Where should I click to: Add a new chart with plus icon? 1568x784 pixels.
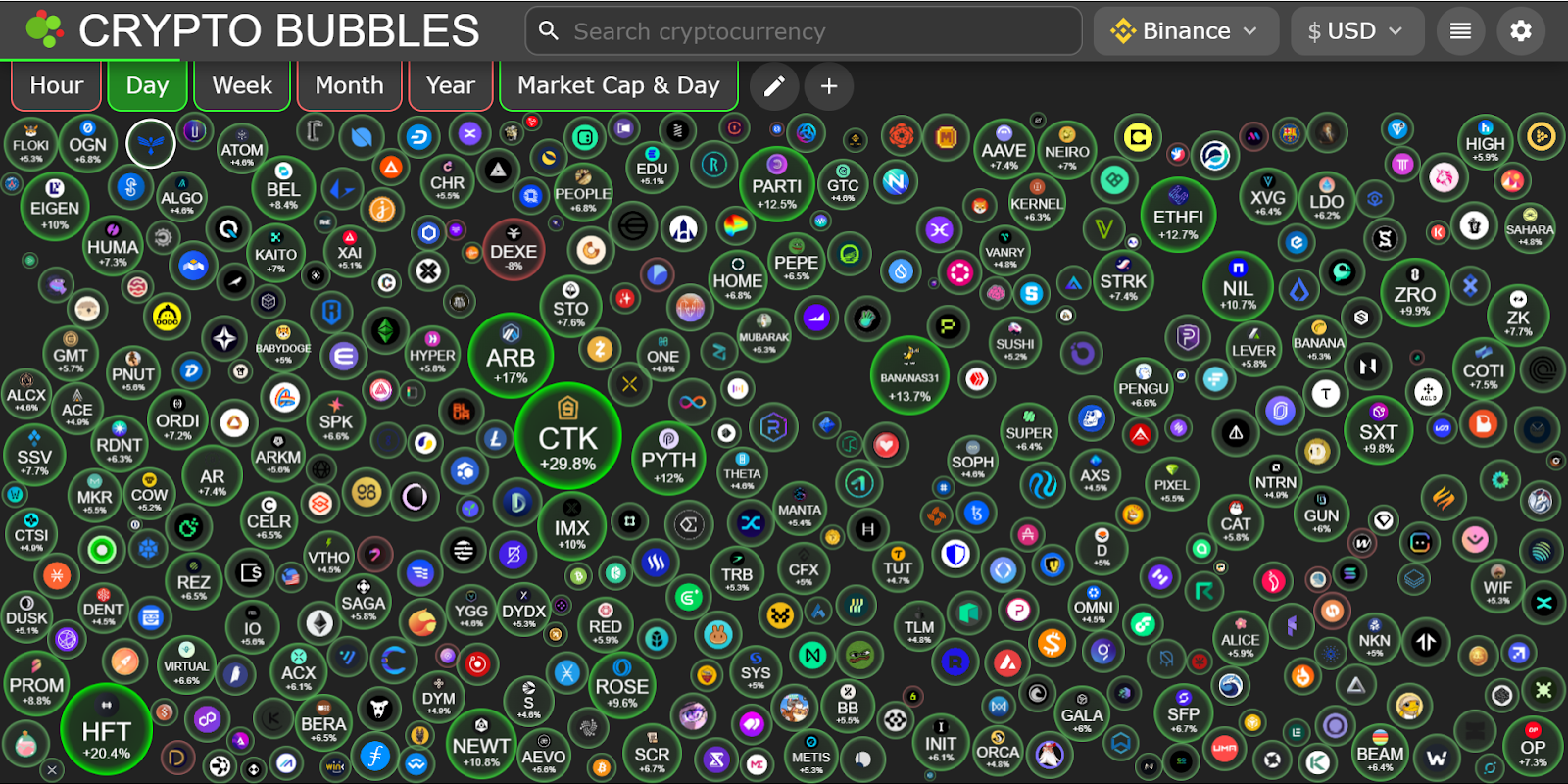[x=829, y=86]
